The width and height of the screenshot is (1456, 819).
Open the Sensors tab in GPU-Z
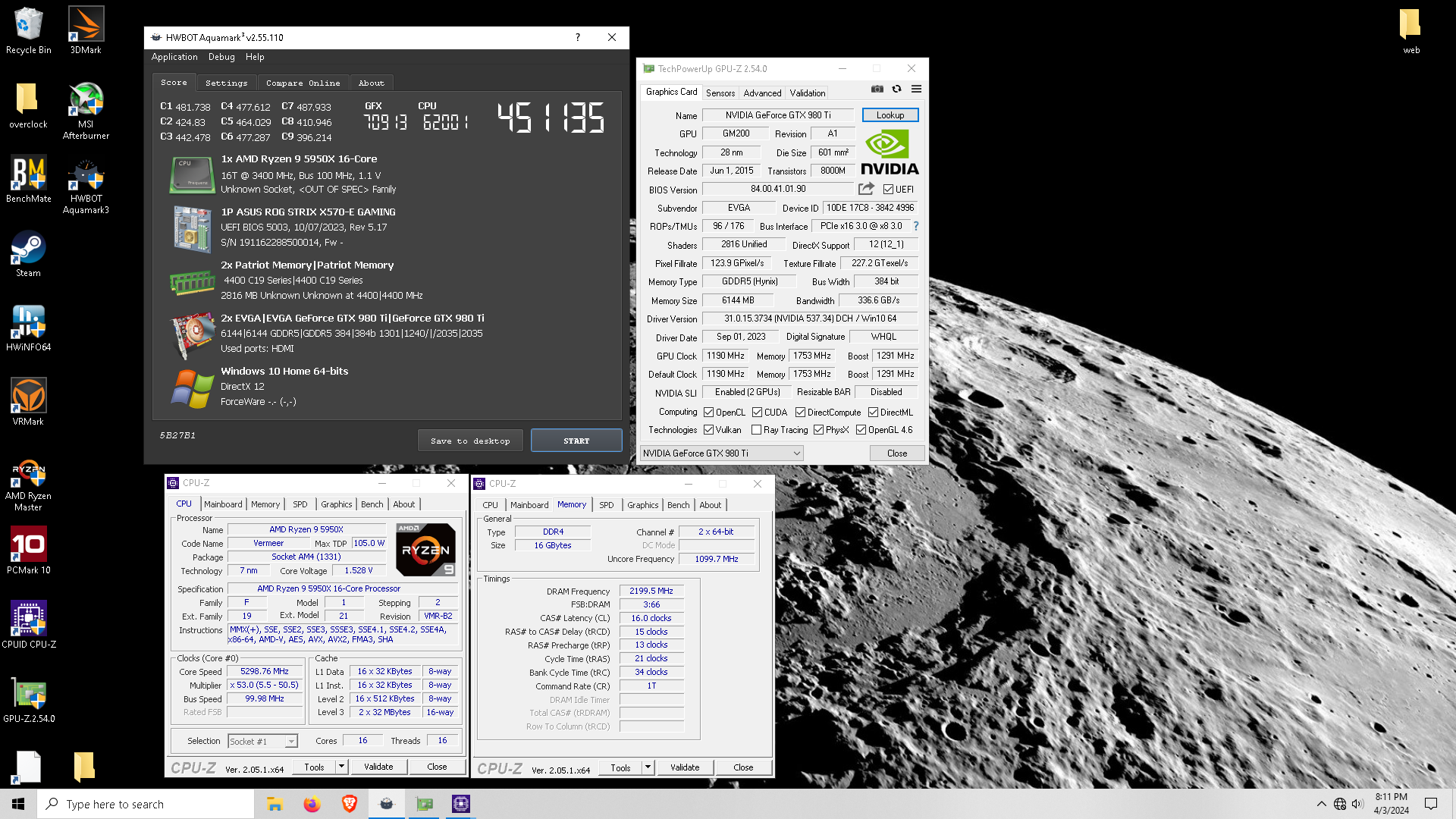[720, 93]
